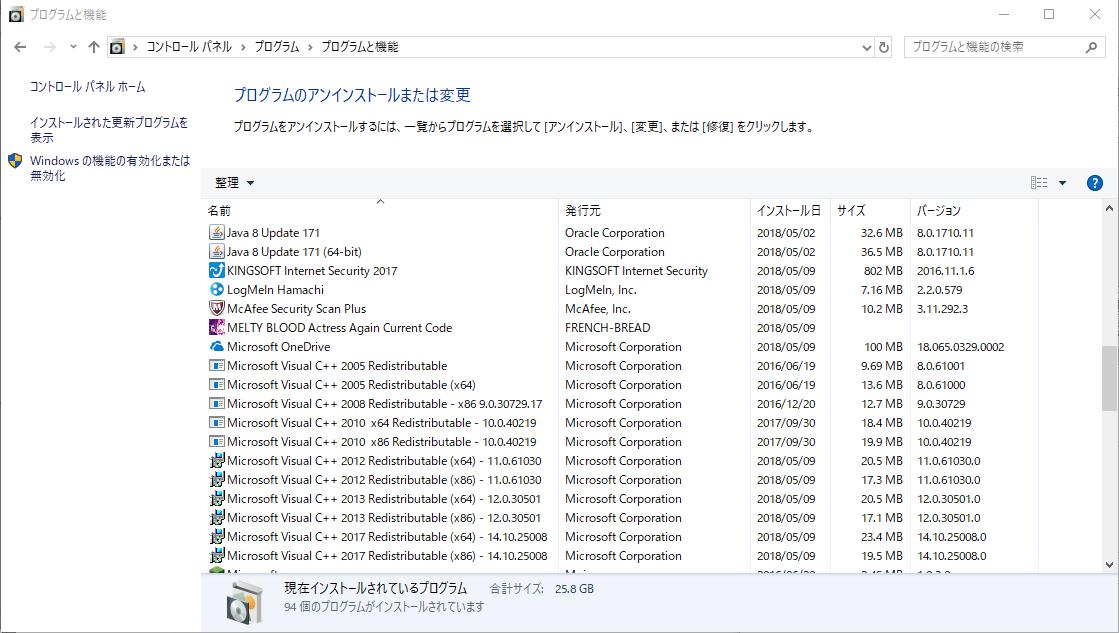Open recent locations dropdown arrow
Image resolution: width=1119 pixels, height=633 pixels.
click(73, 47)
